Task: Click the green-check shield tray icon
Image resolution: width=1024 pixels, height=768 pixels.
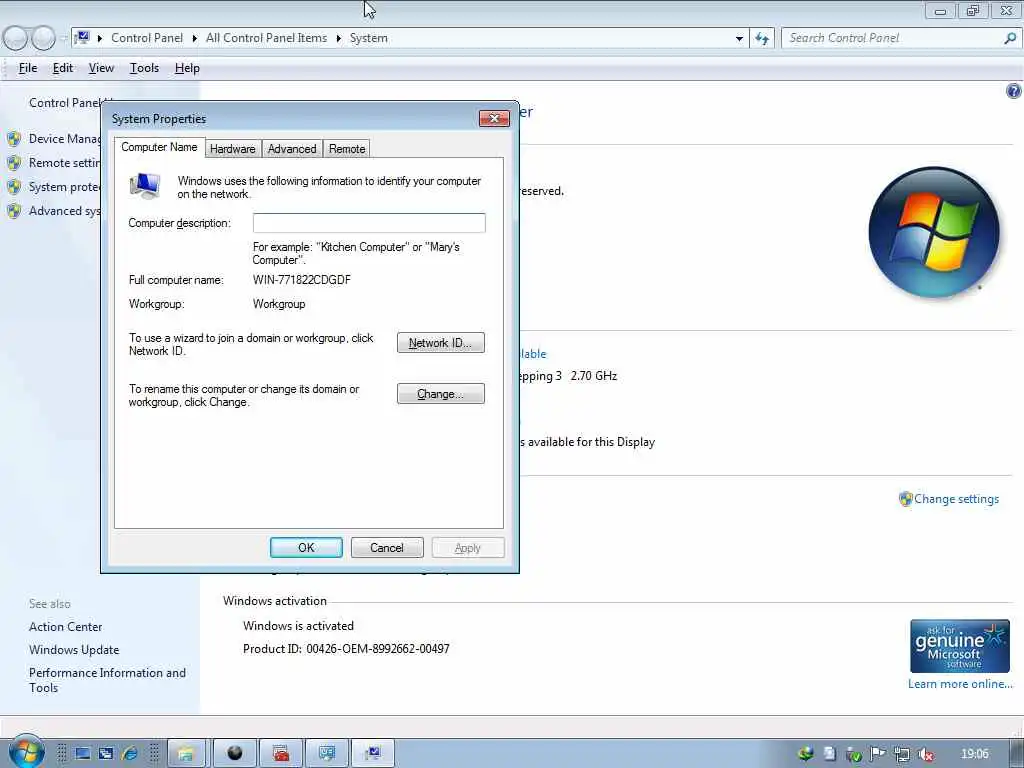Action: (854, 755)
